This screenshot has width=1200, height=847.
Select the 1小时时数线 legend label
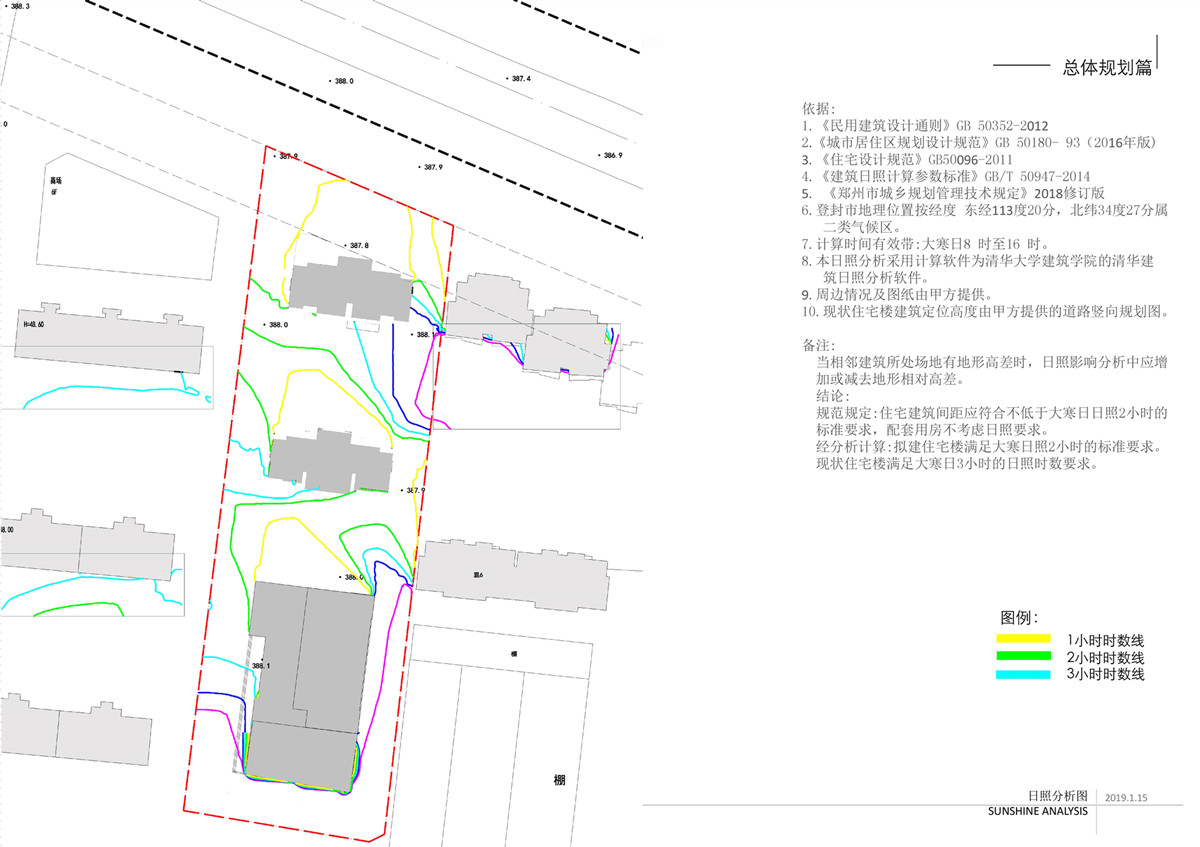tap(1105, 639)
